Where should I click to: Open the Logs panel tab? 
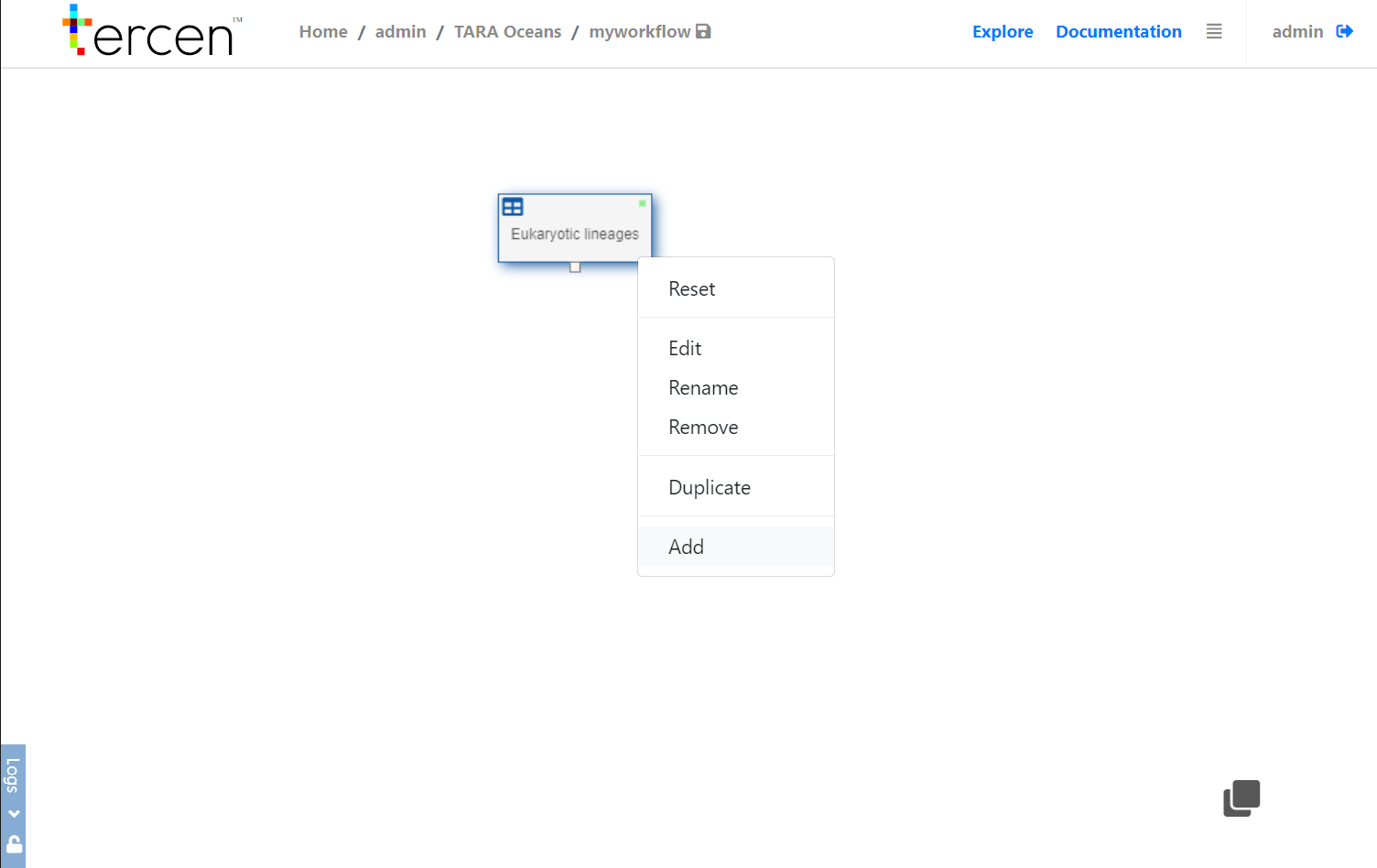coord(13,776)
